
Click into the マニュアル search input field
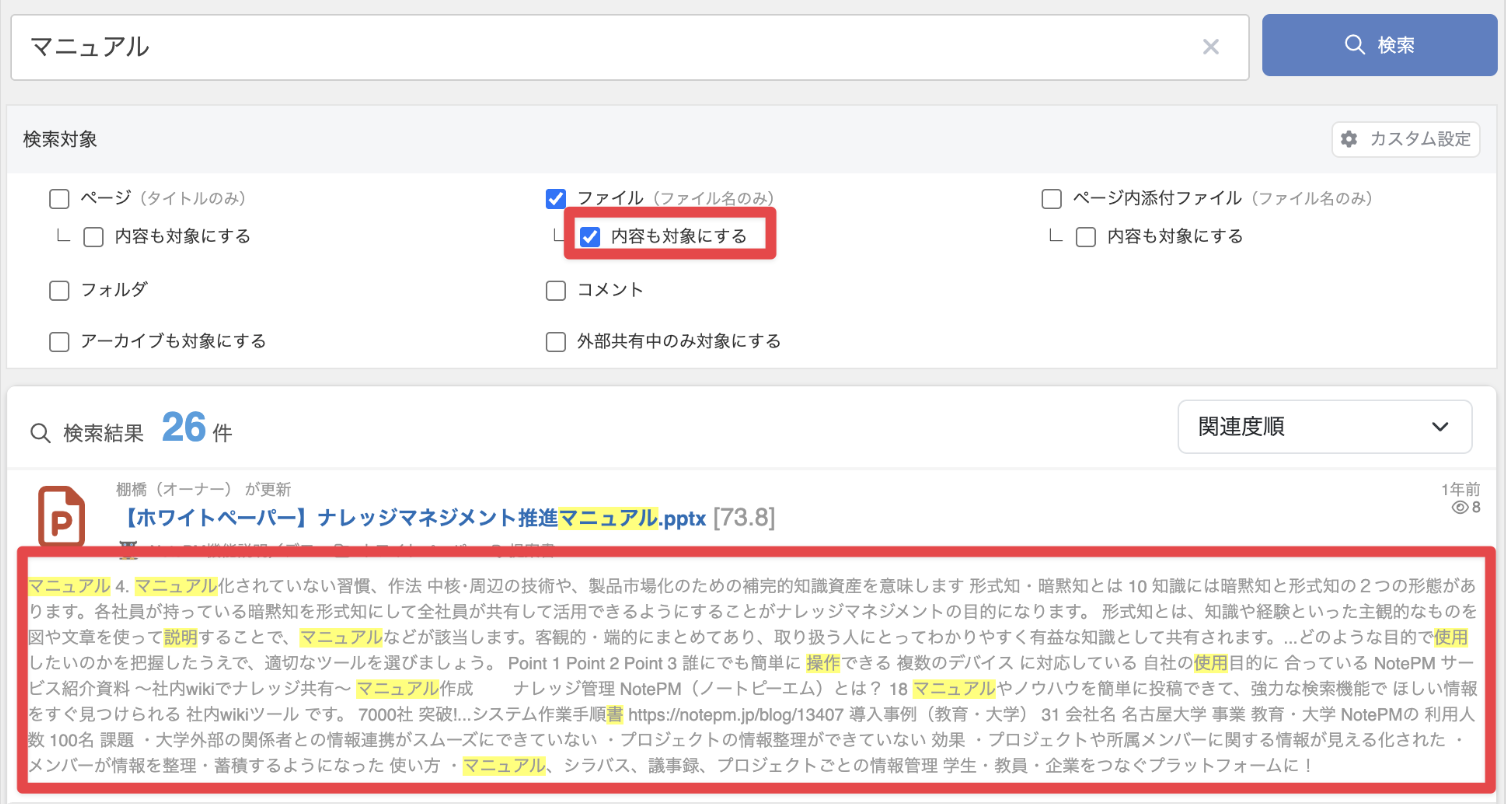600,47
